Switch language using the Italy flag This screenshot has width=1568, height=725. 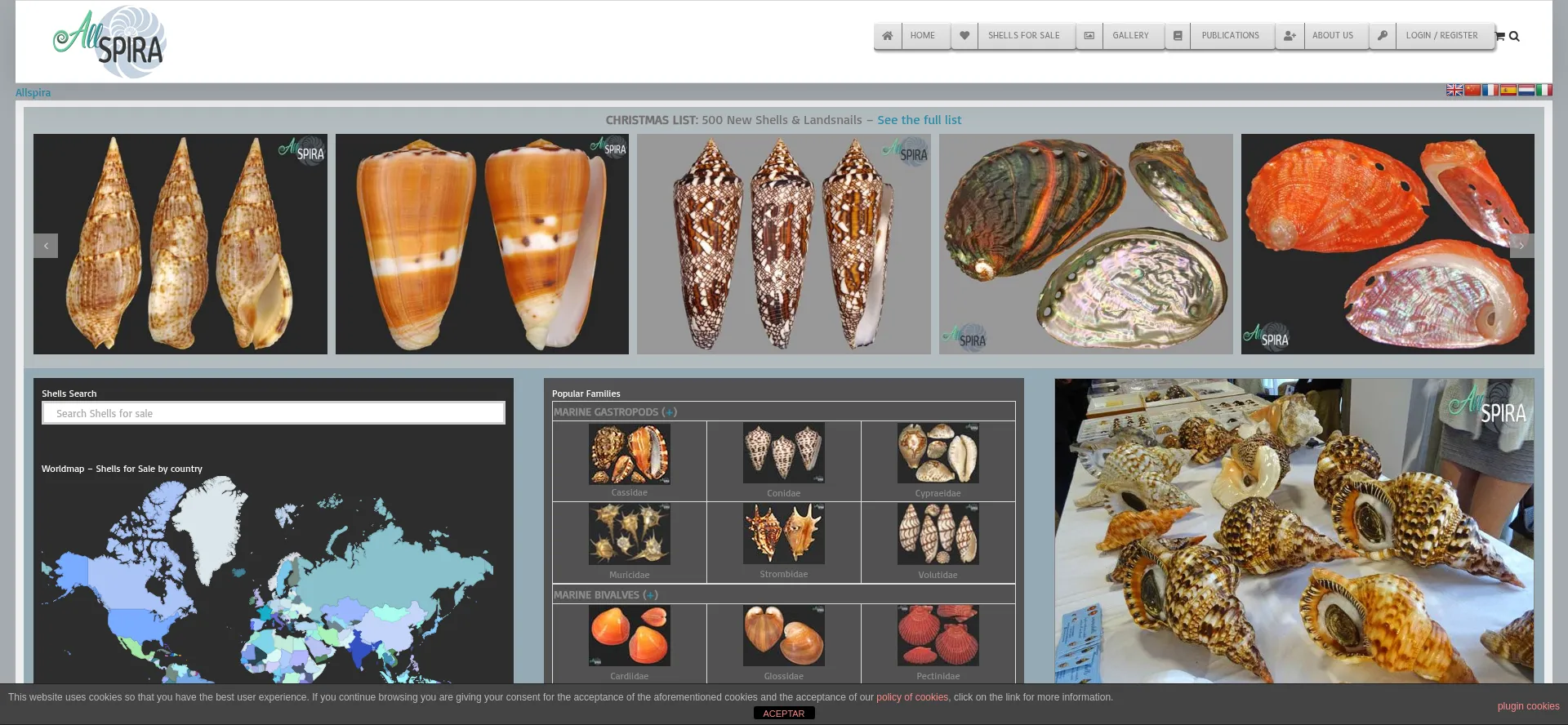point(1543,90)
